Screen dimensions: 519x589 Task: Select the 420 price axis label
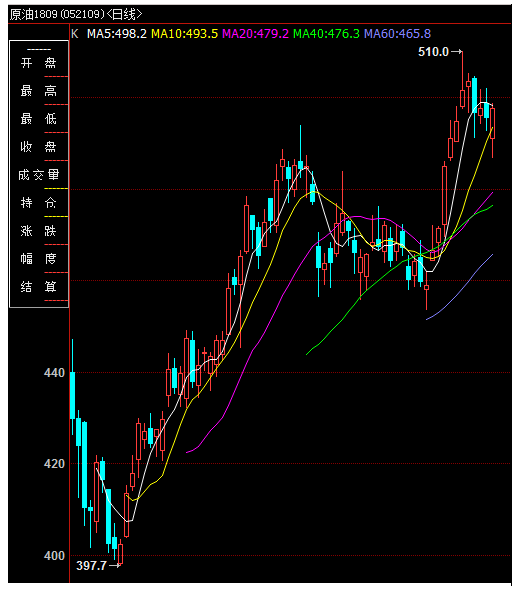(54, 464)
